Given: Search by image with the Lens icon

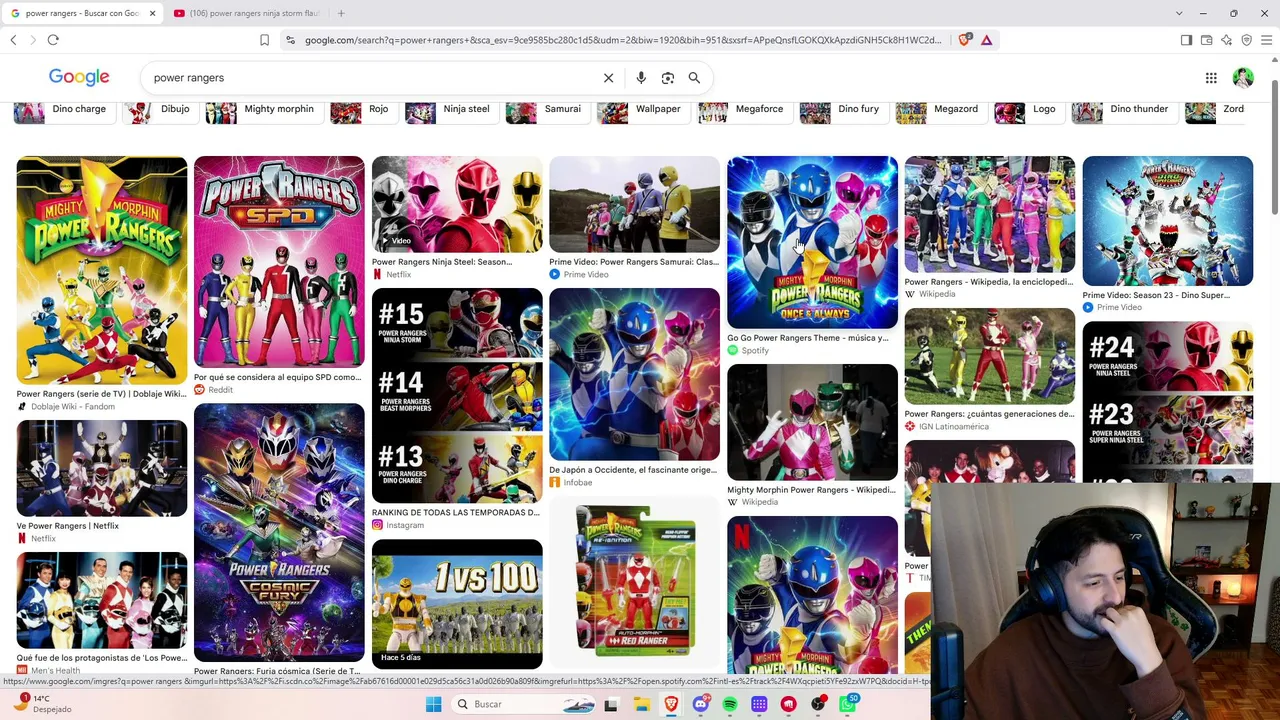Looking at the screenshot, I should [668, 78].
